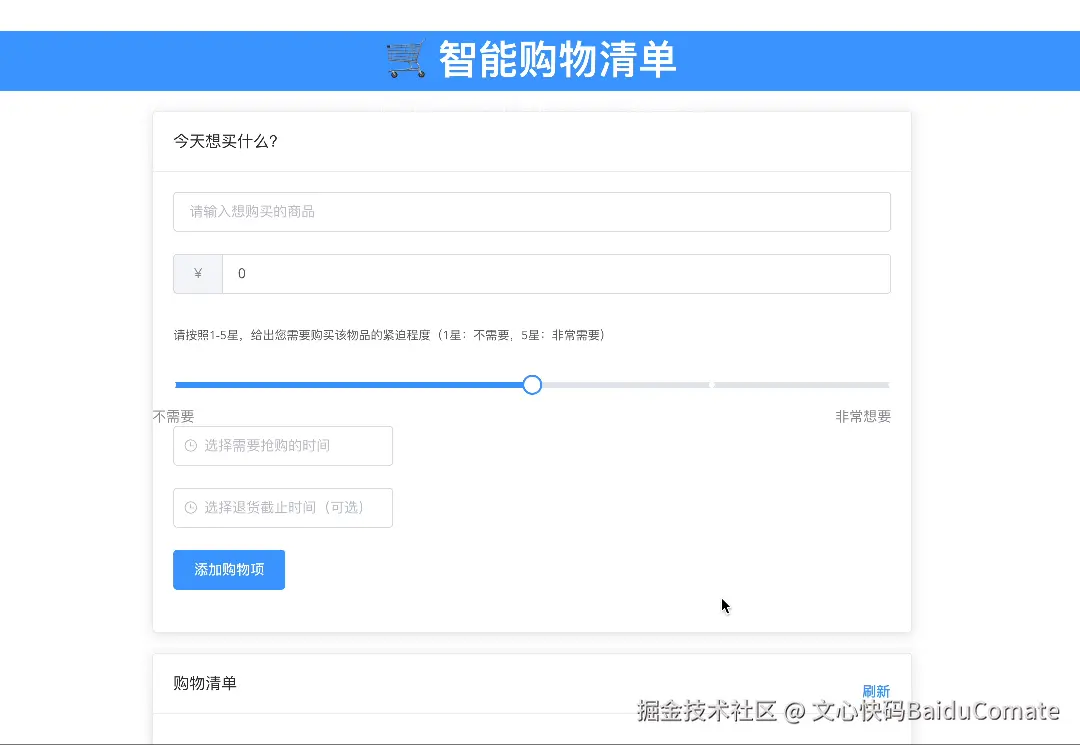
Task: Click the ¥ currency prefix label
Action: [198, 274]
